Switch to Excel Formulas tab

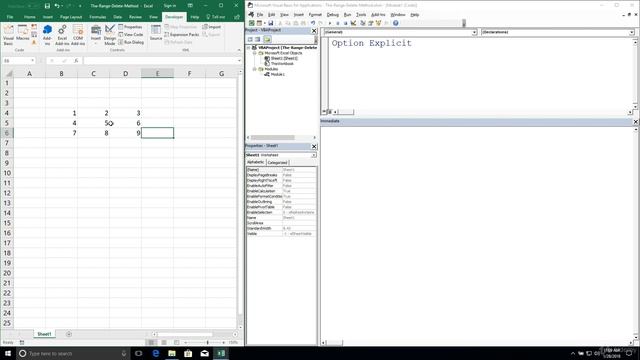(98, 17)
